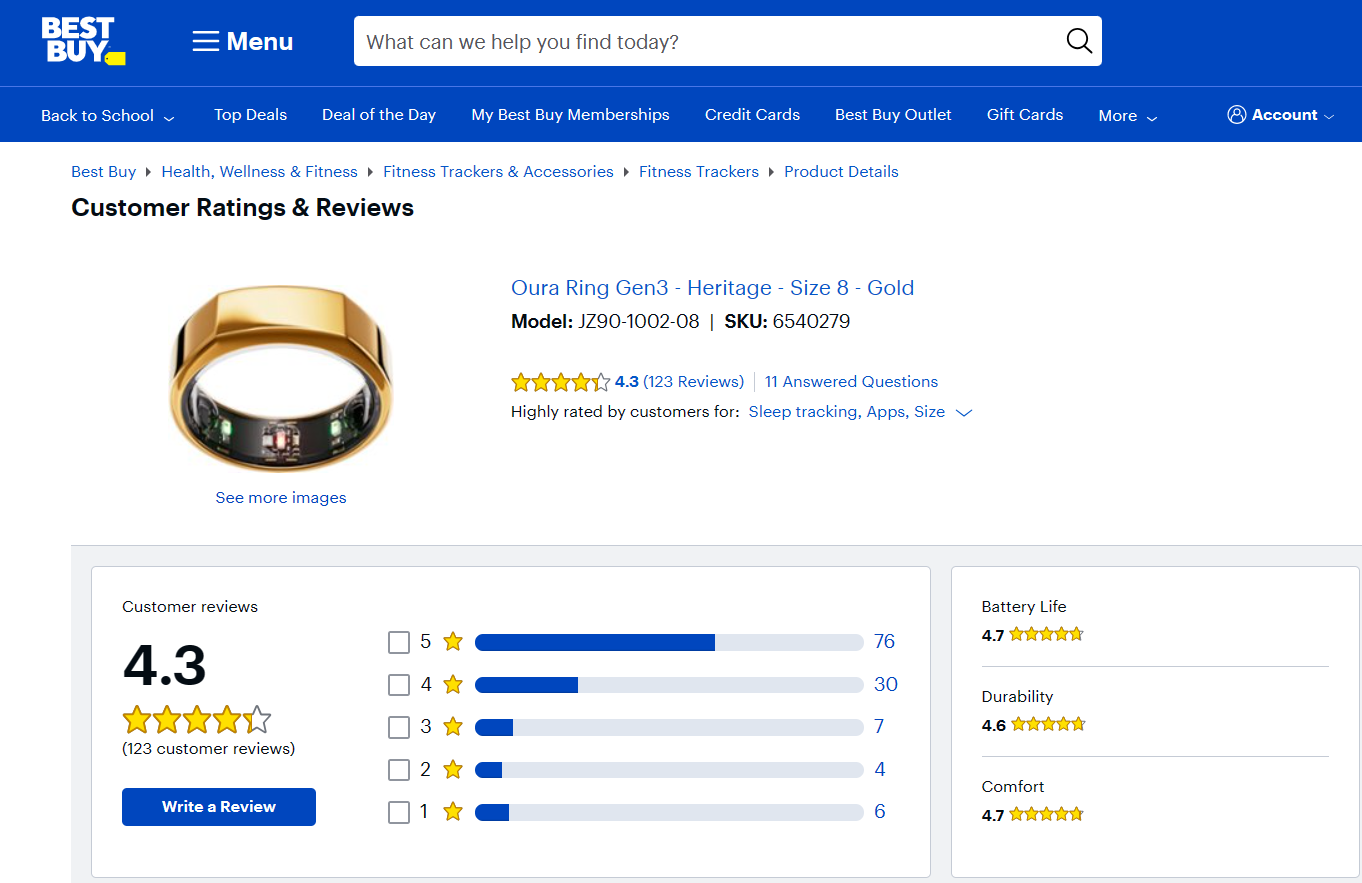
Task: Click the 3-star rating bar
Action: pos(669,727)
